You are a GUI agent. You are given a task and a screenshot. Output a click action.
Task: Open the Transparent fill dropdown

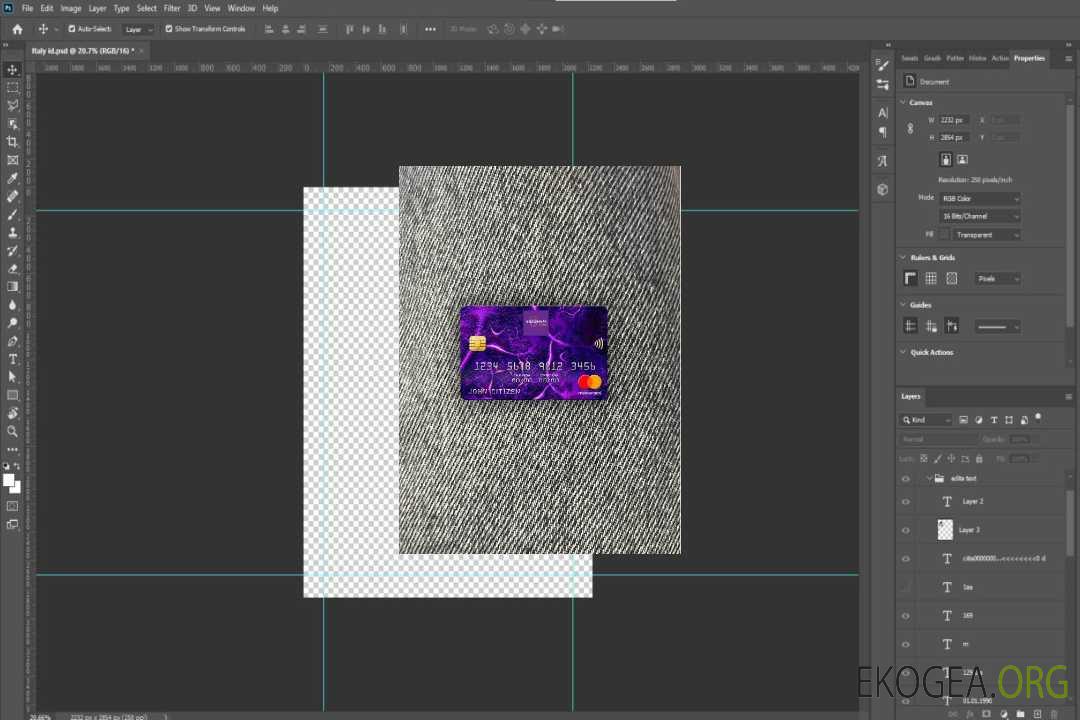click(985, 235)
